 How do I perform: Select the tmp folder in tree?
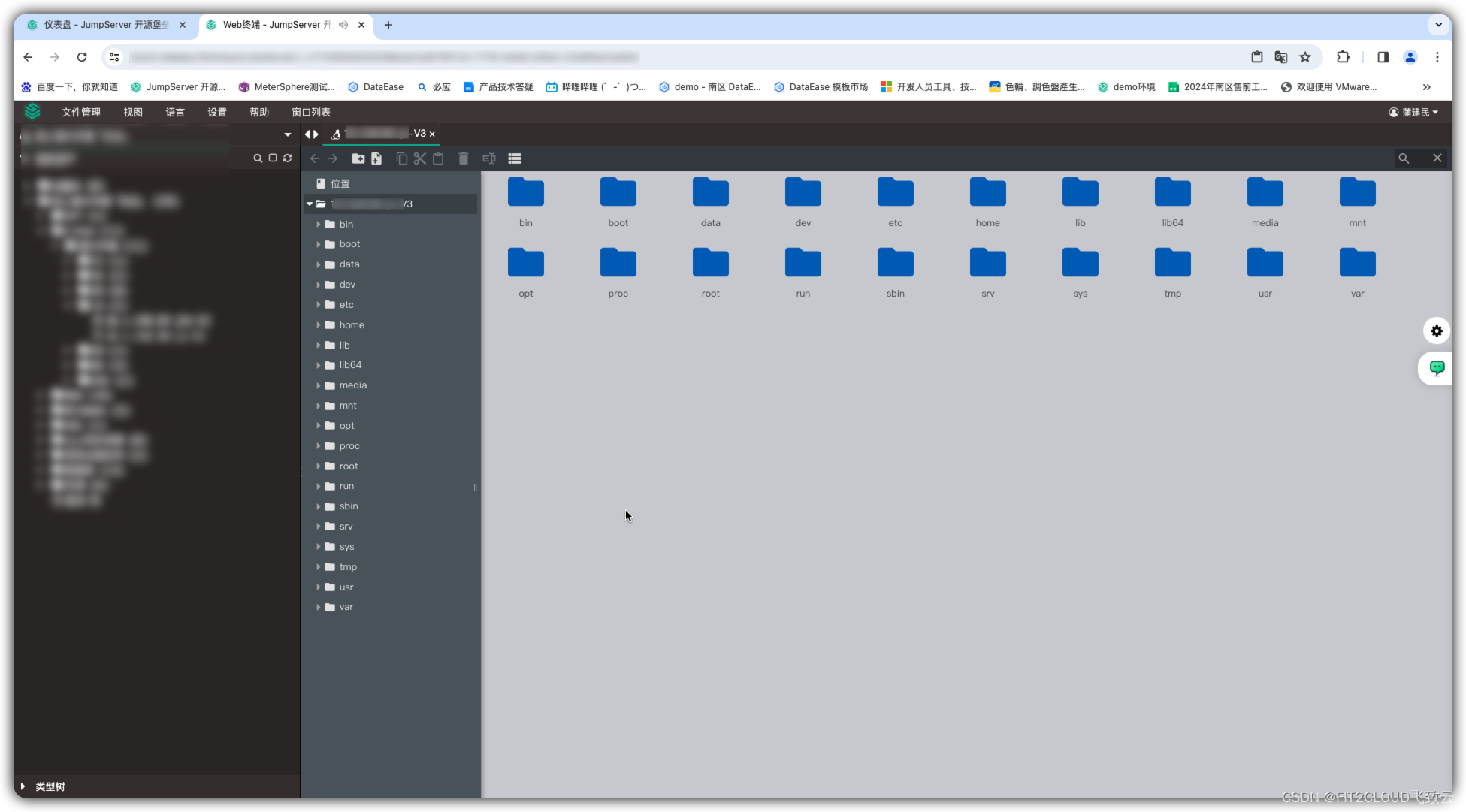[348, 567]
